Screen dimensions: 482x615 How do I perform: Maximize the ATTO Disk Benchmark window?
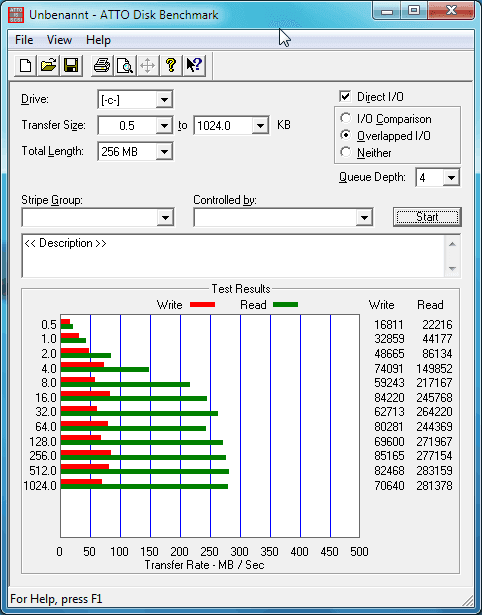[414, 11]
